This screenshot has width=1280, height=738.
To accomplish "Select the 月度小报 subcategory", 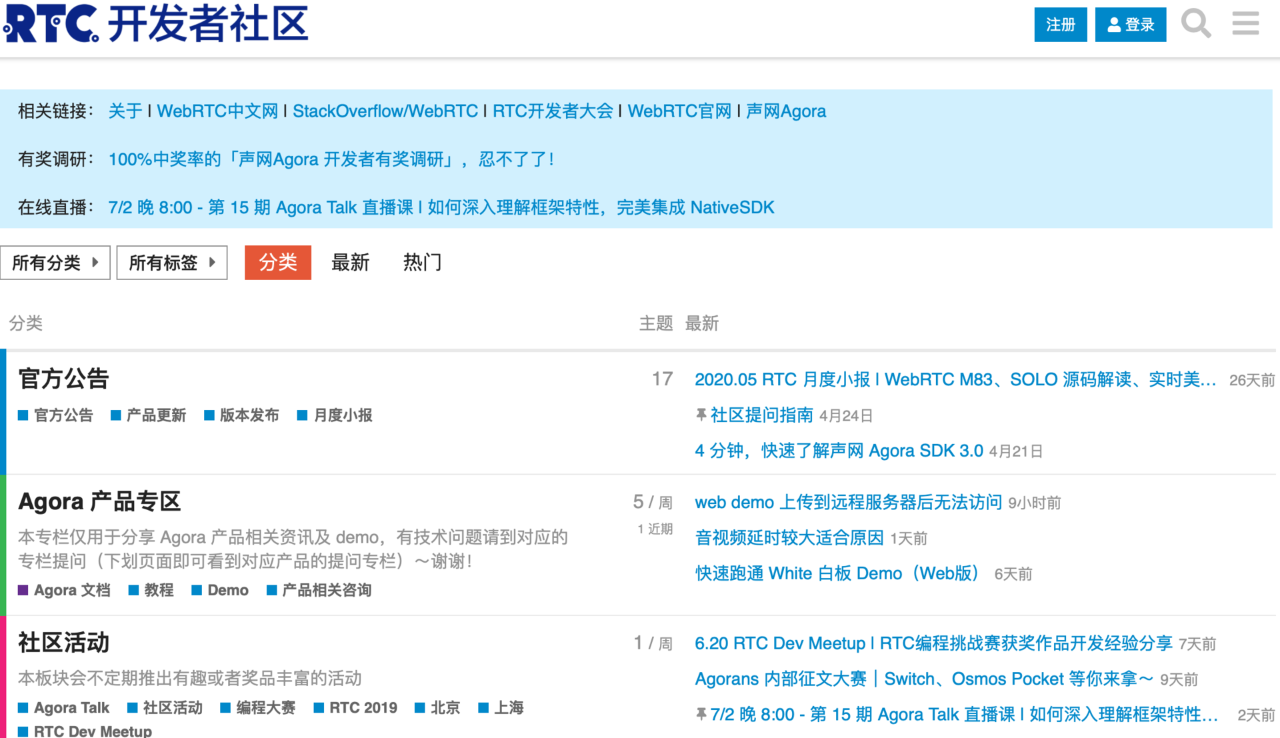I will pos(335,415).
